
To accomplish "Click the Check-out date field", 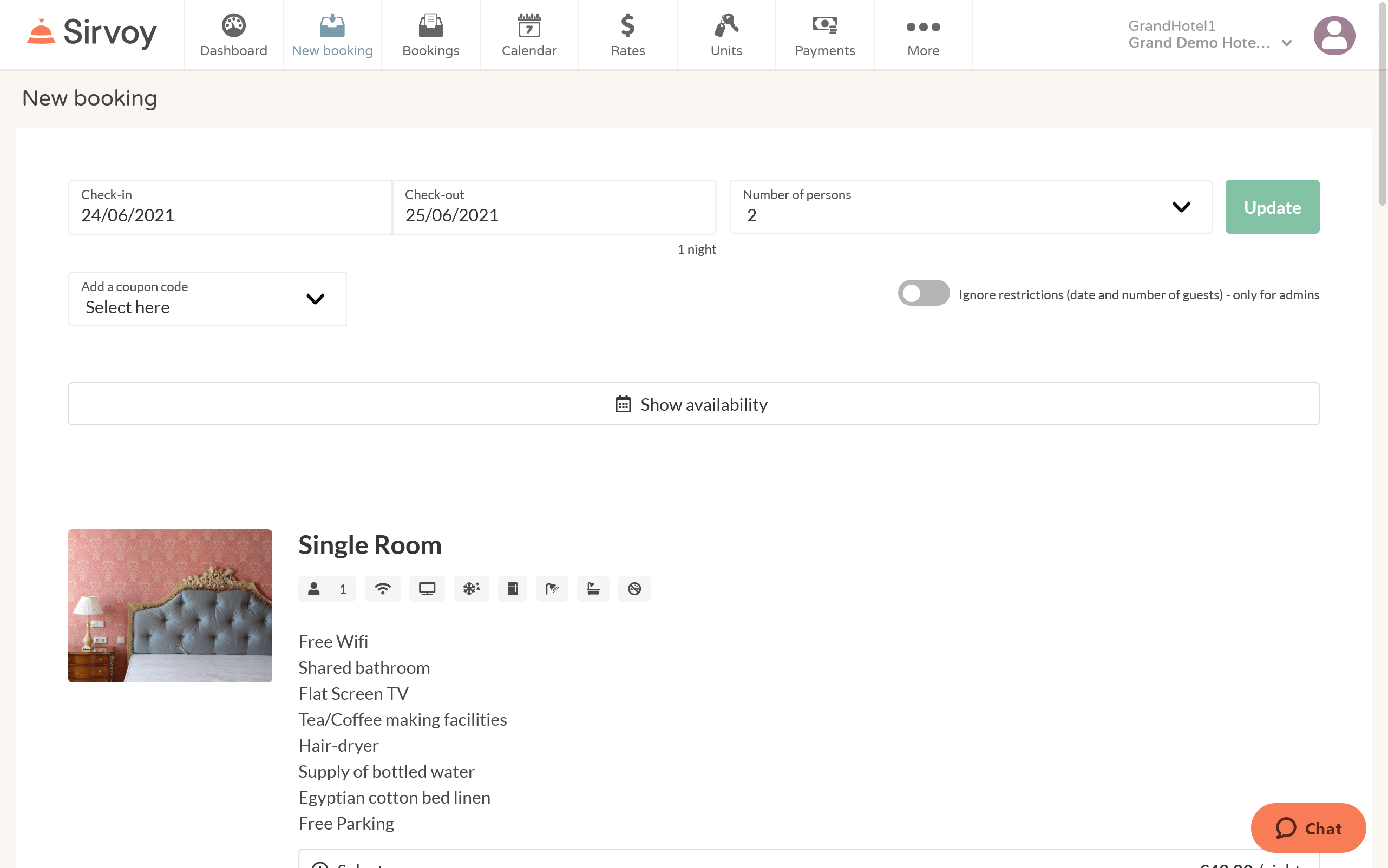I will coord(554,207).
